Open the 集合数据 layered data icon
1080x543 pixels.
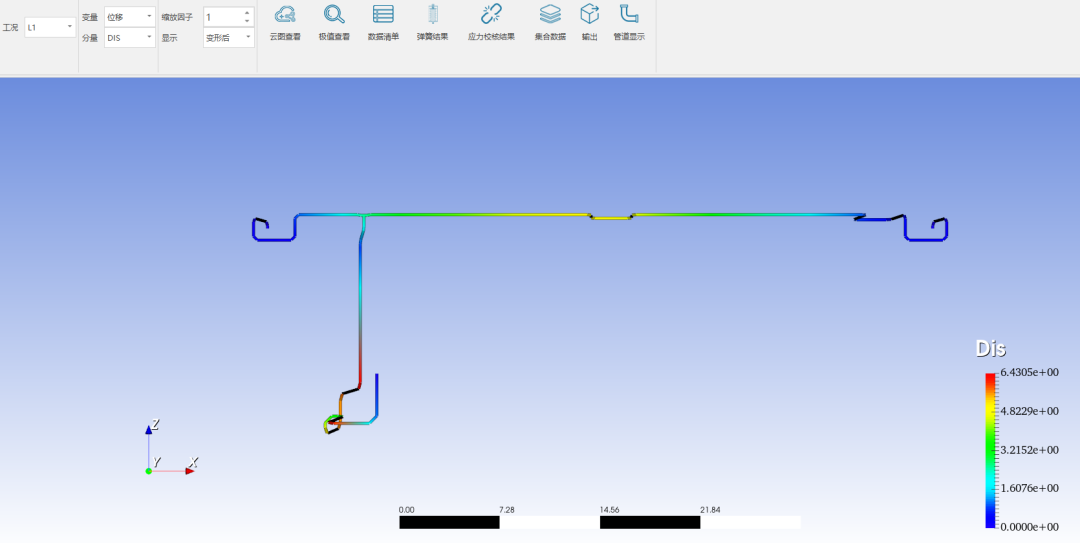tap(550, 23)
